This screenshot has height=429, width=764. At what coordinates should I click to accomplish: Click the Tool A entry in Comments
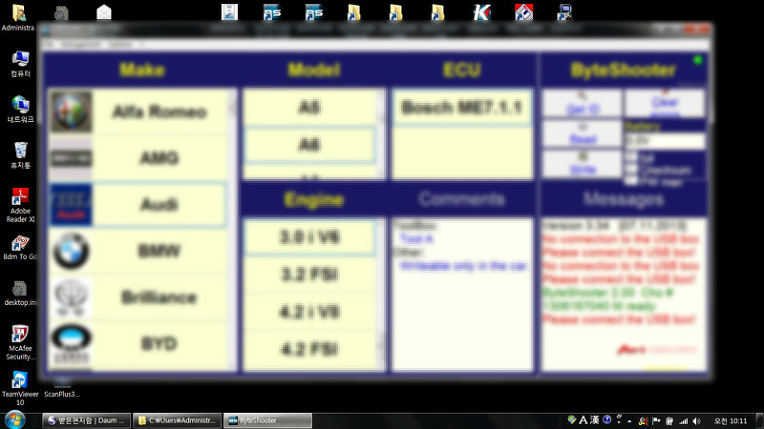pyautogui.click(x=416, y=238)
